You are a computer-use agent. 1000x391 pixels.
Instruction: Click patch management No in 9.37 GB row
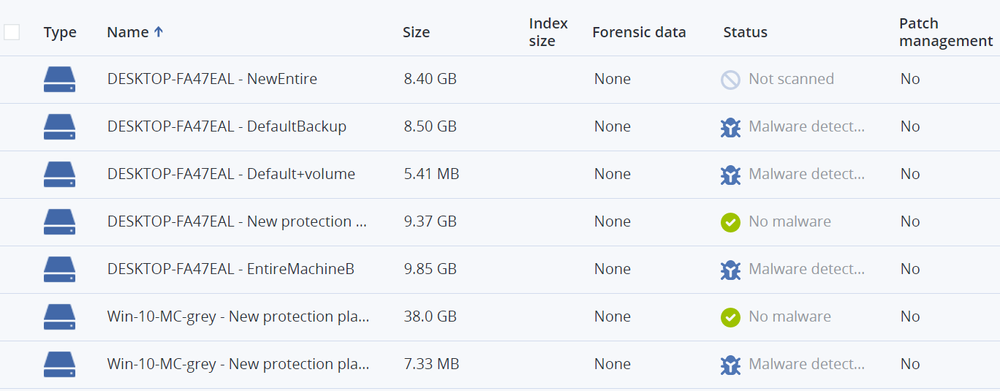(910, 222)
